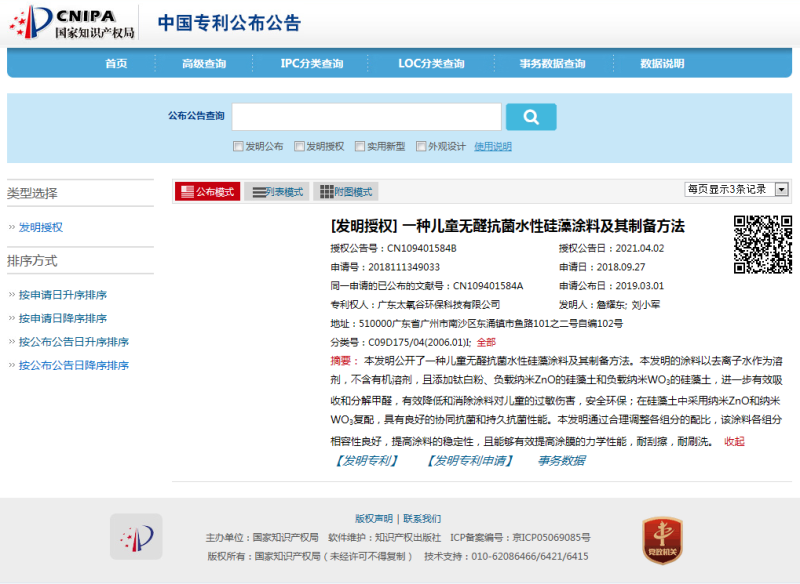Tick the 外观设计 checkbox
Viewport: 800px width, 584px height.
point(421,146)
